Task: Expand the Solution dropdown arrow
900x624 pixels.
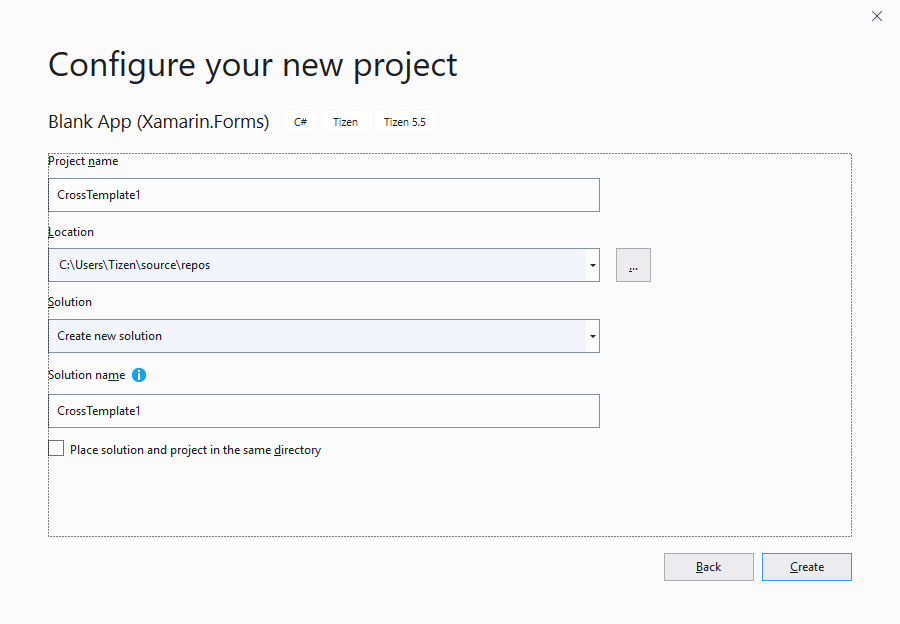Action: coord(593,336)
